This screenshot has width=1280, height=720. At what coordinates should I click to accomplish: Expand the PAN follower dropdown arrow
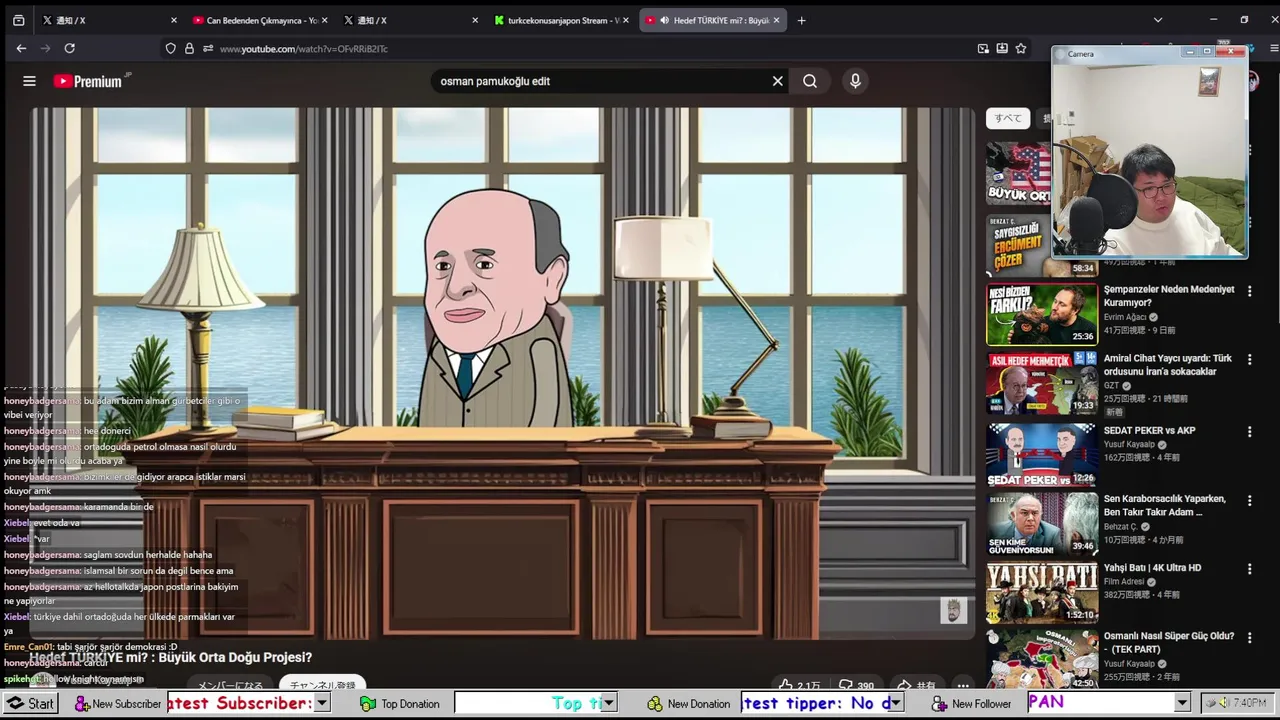tap(1182, 704)
